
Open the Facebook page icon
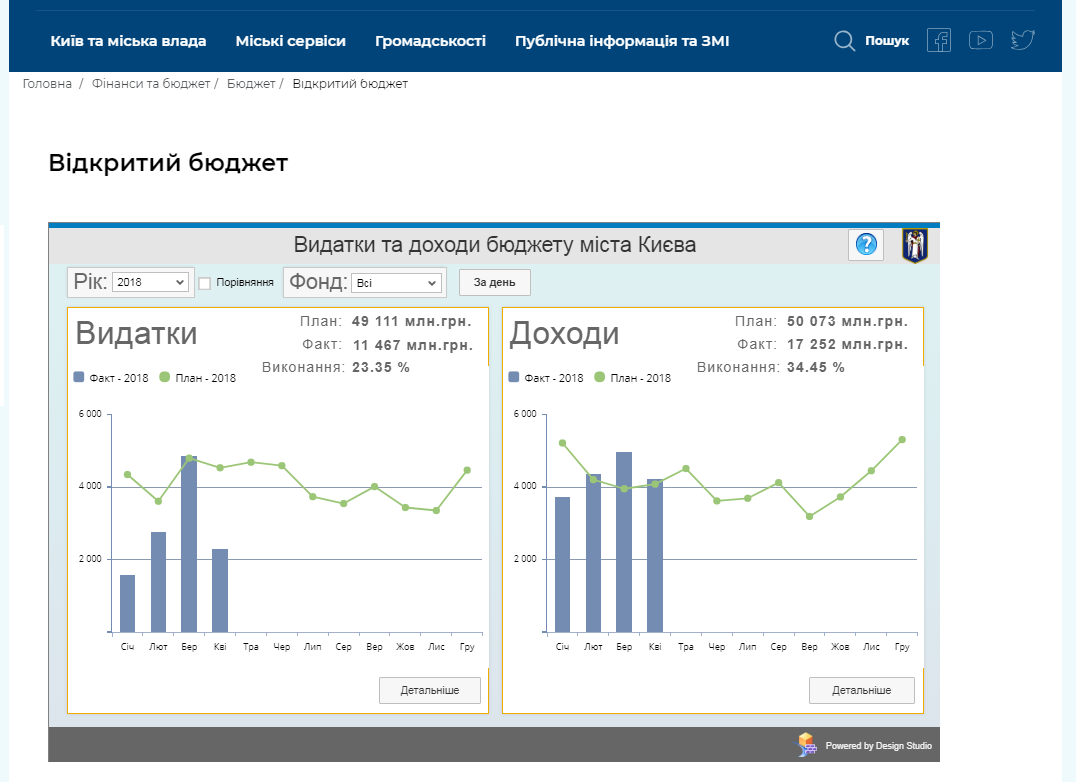pyautogui.click(x=939, y=41)
